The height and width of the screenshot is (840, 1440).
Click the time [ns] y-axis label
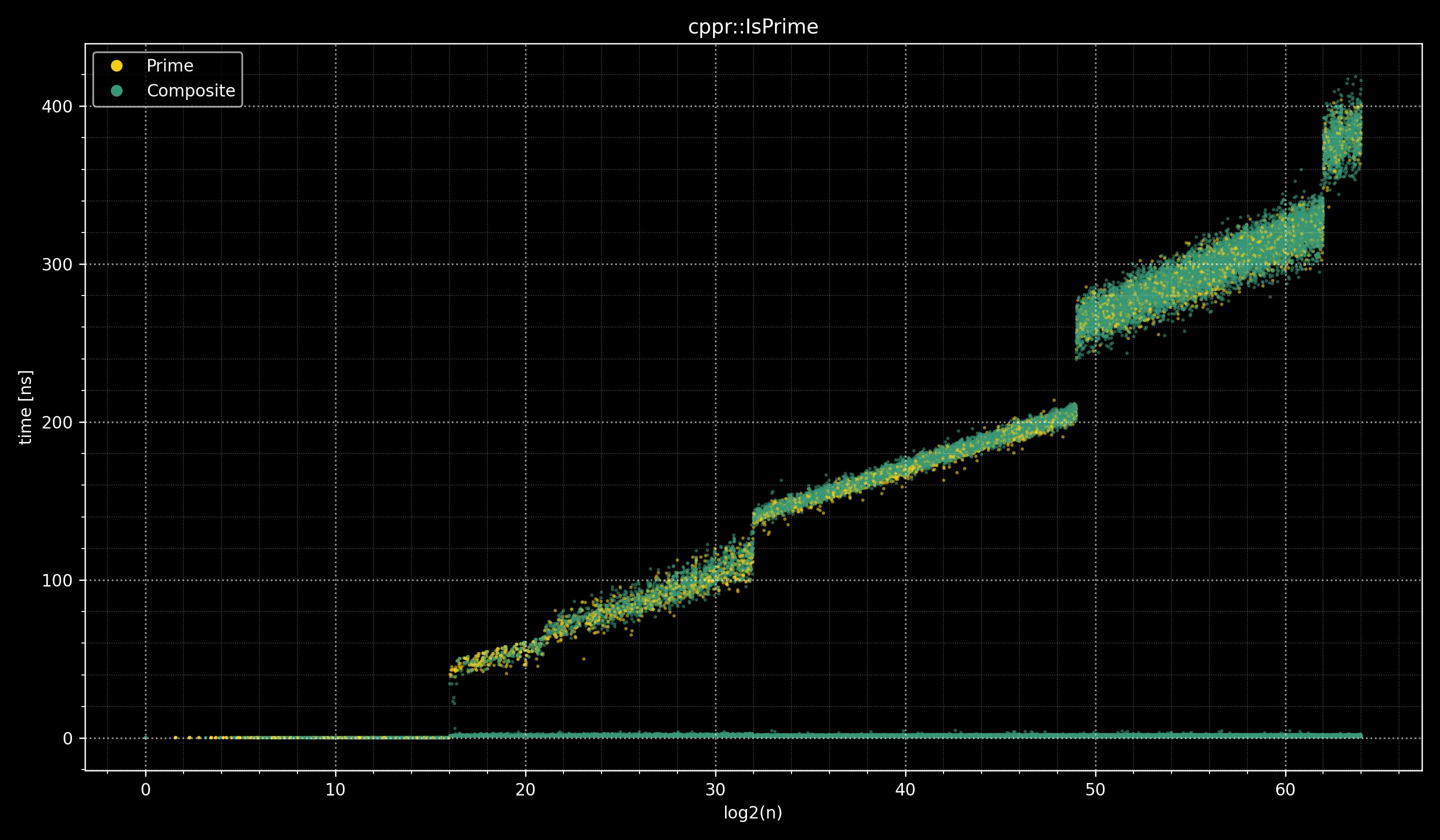(25, 407)
